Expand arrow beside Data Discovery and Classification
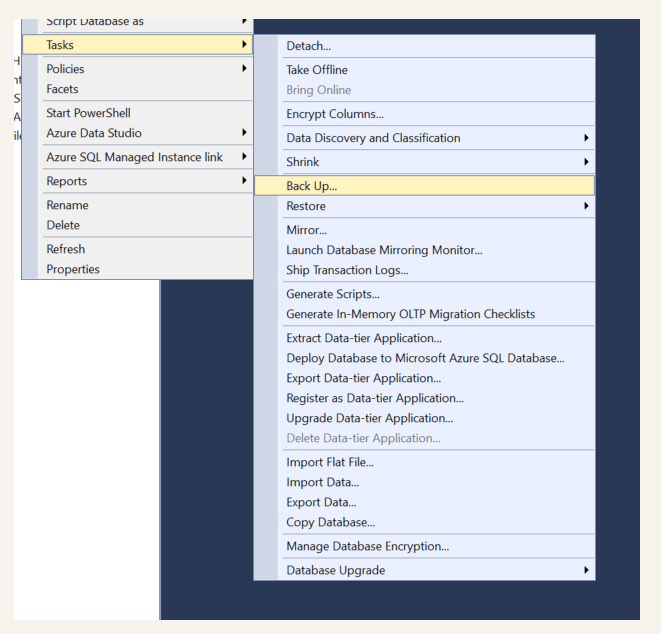Image resolution: width=661 pixels, height=634 pixels. [x=586, y=138]
